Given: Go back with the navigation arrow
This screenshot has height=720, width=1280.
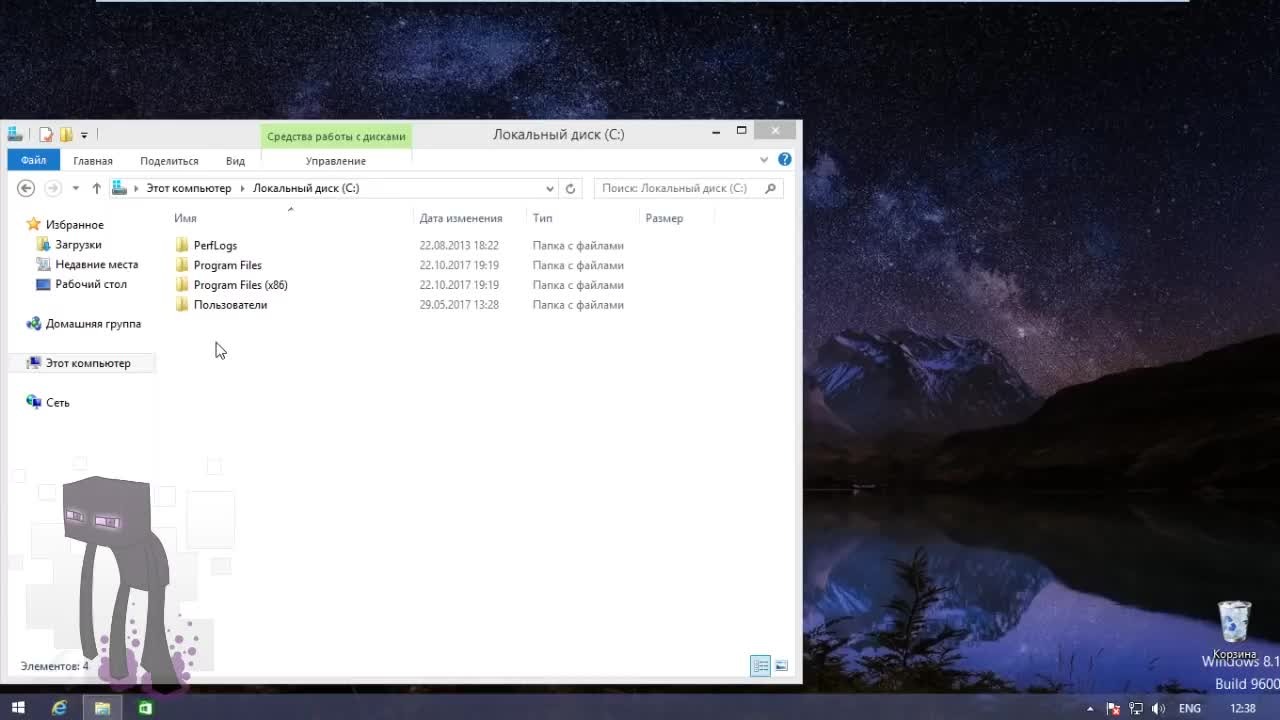Looking at the screenshot, I should [26, 188].
